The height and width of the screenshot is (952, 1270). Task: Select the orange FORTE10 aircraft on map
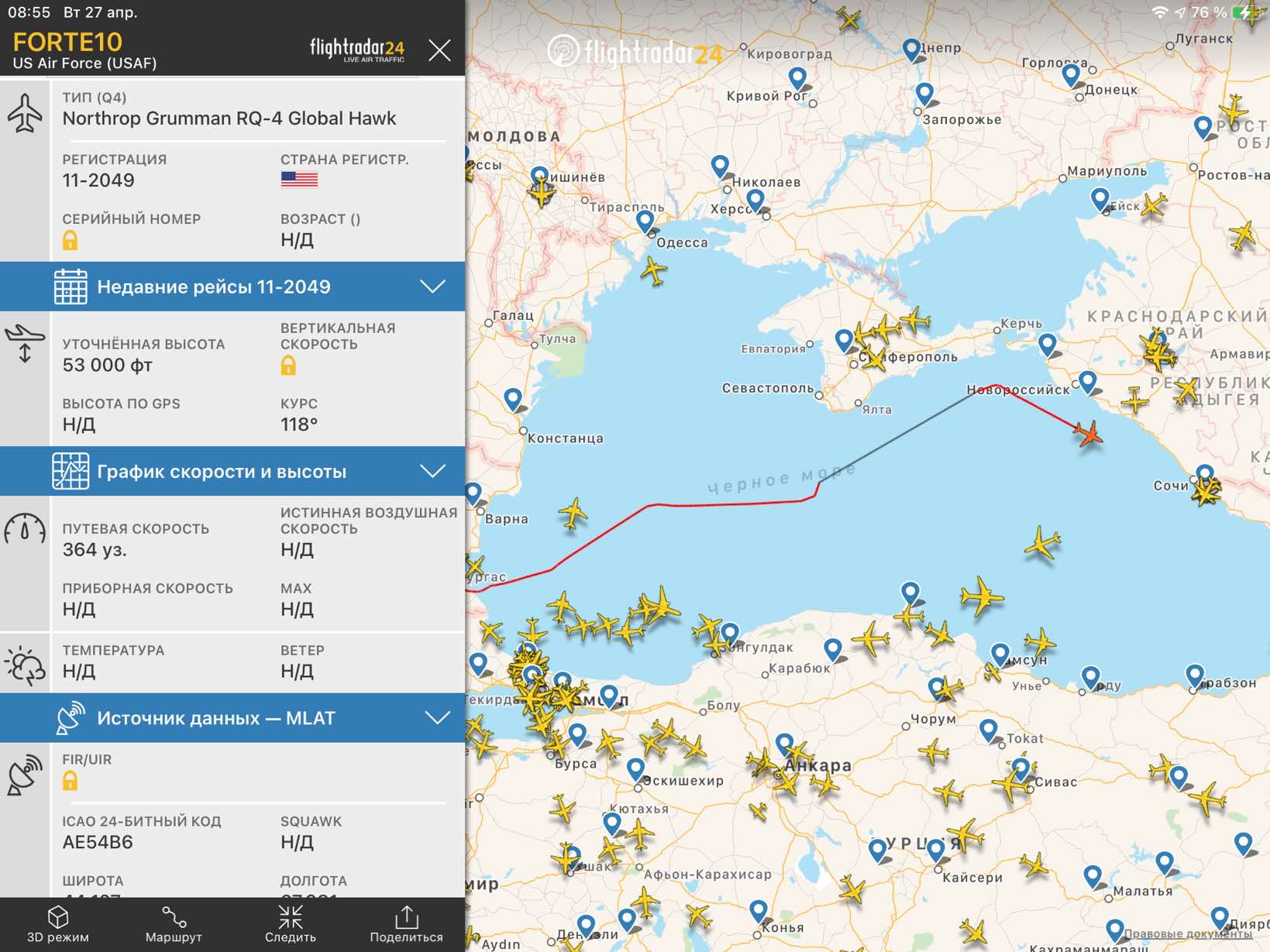click(x=1089, y=433)
